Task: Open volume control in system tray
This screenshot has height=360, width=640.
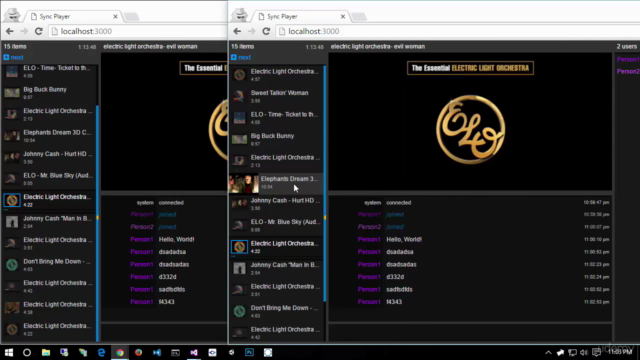Action: [x=584, y=353]
